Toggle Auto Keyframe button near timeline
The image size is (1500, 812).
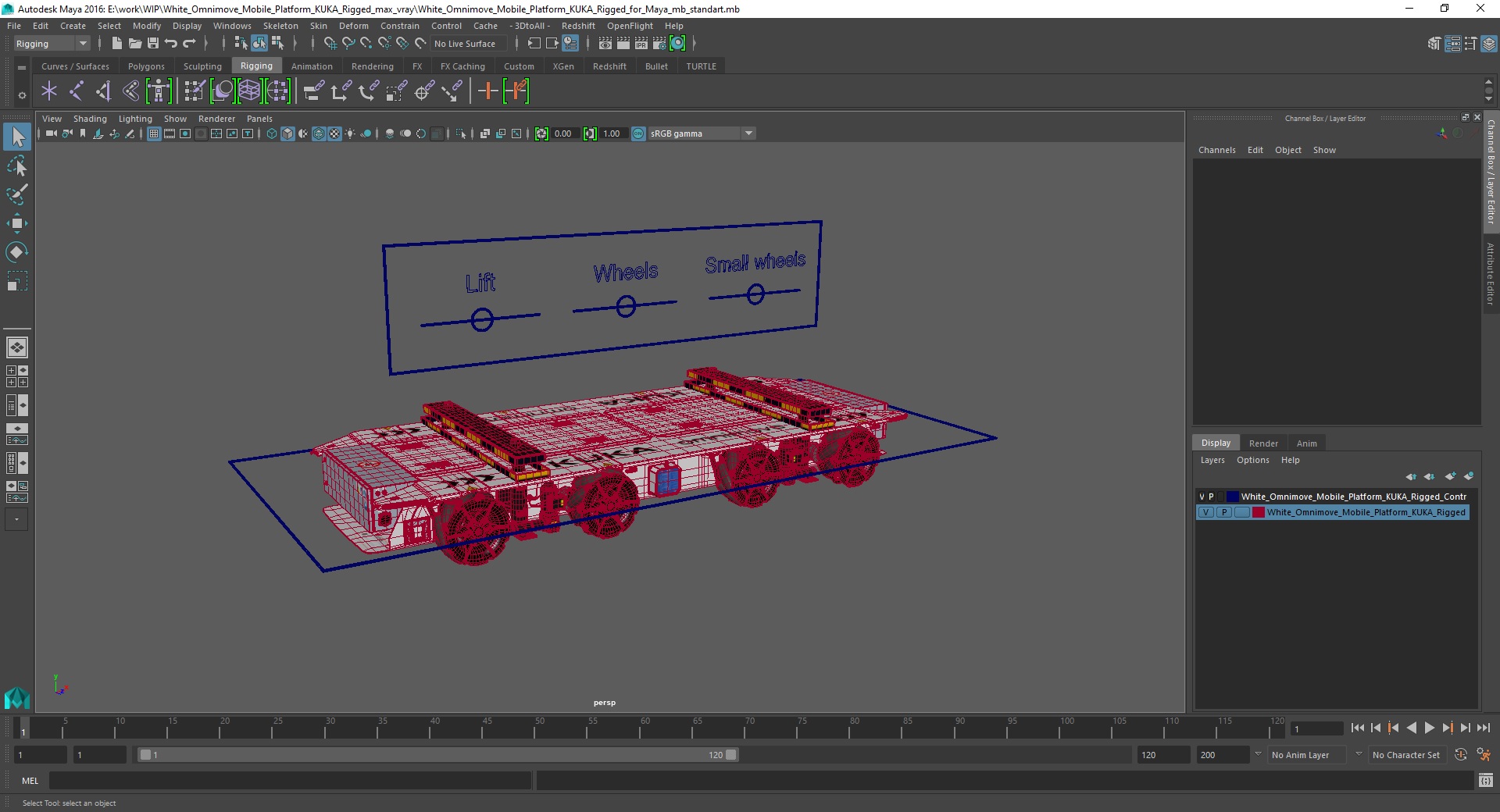[1460, 755]
